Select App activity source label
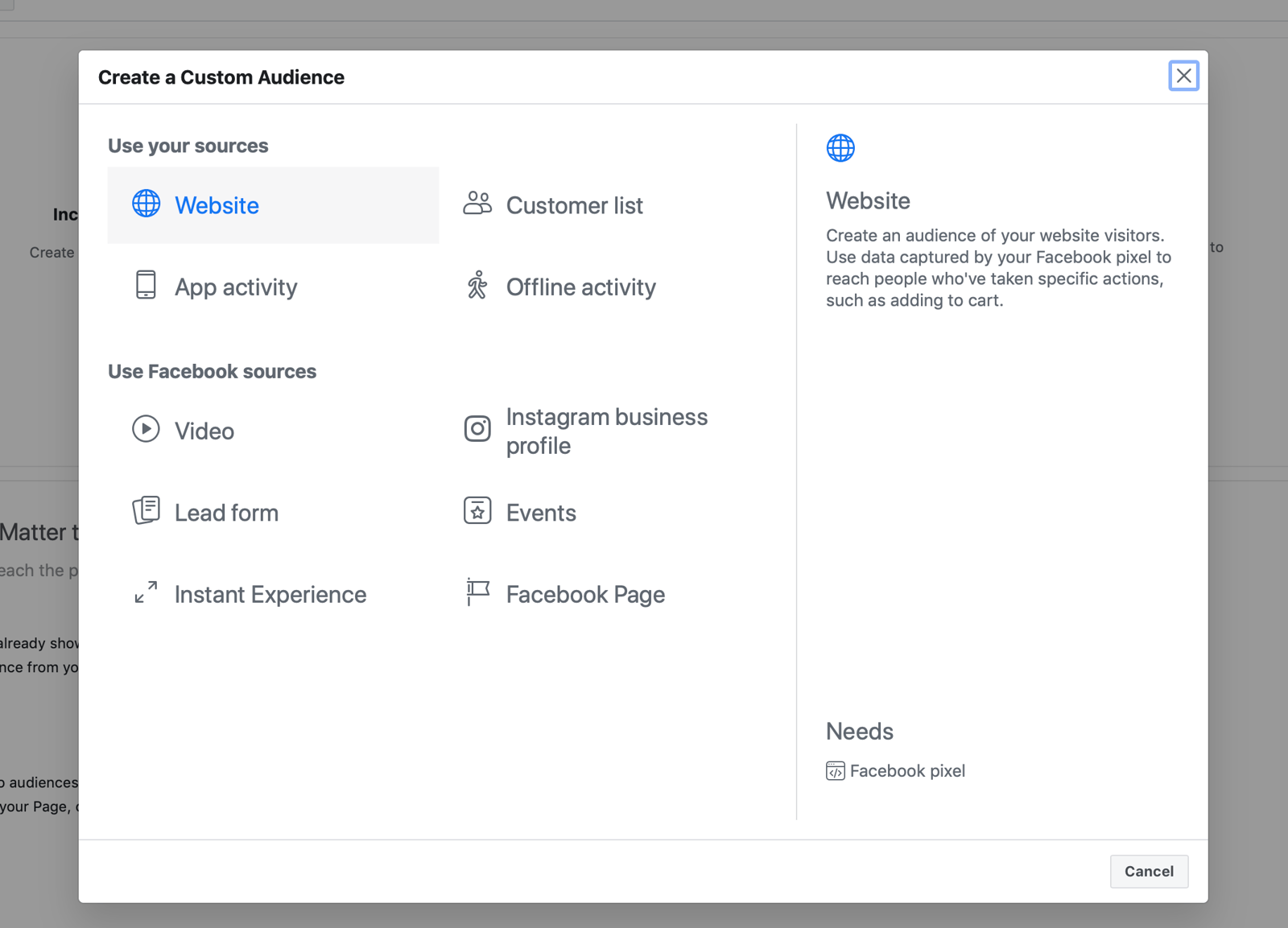 point(236,287)
